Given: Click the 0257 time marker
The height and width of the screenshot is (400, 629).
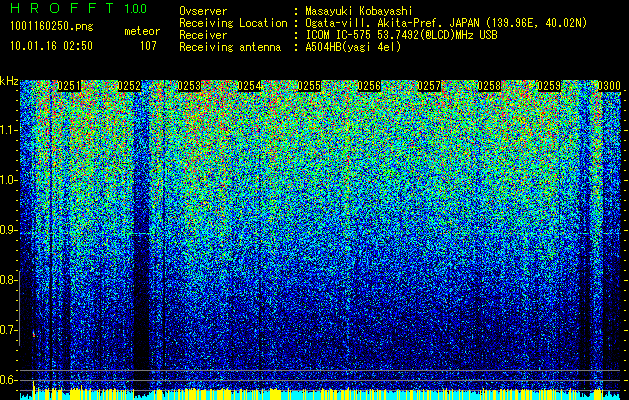Looking at the screenshot, I should [x=429, y=86].
